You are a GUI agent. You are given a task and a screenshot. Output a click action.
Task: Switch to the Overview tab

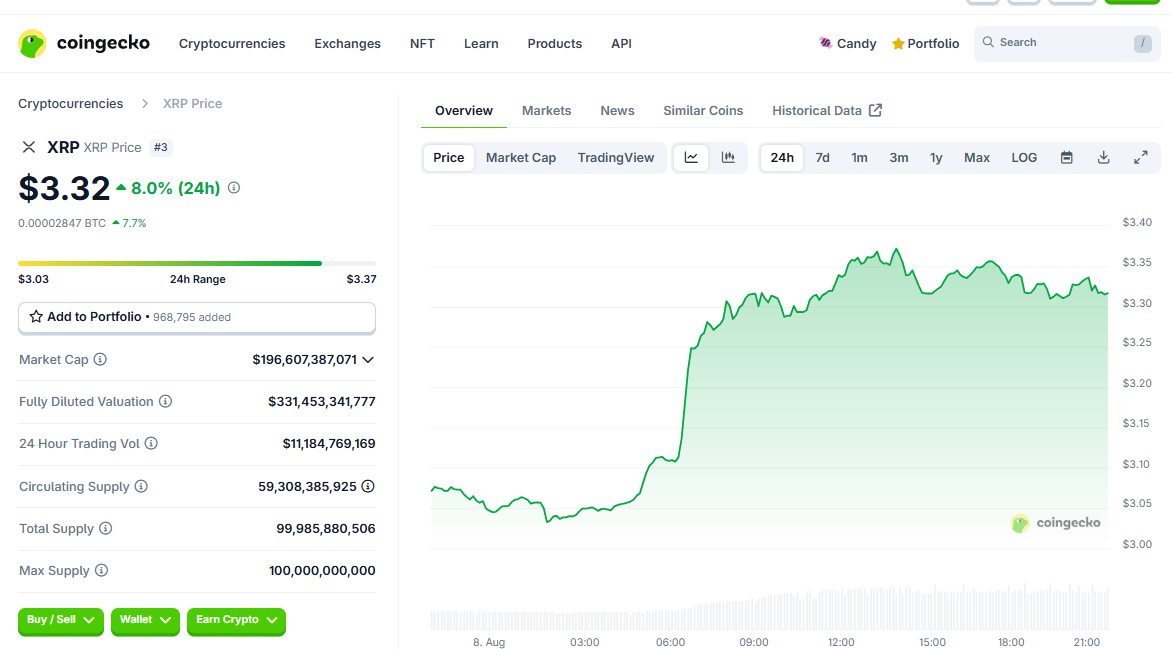(x=464, y=111)
